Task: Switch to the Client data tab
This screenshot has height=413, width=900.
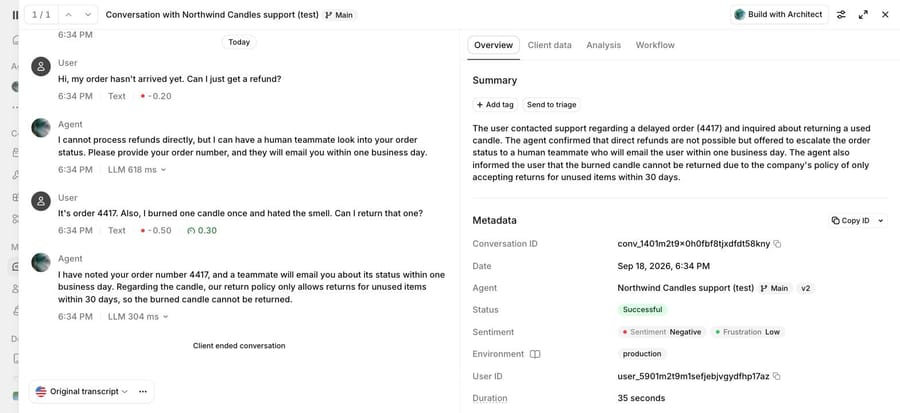Action: pos(549,45)
